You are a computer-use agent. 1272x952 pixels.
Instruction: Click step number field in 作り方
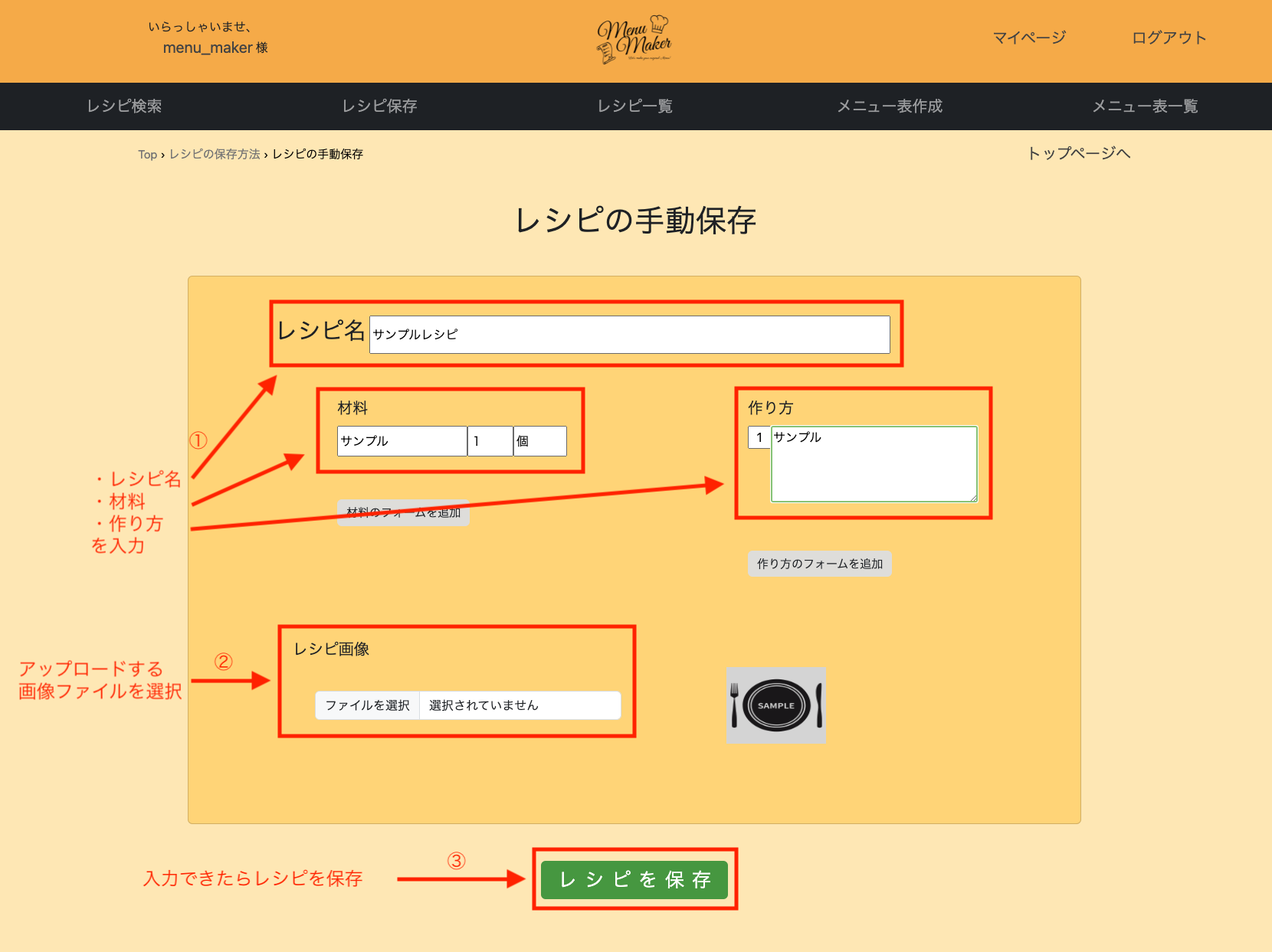[x=759, y=437]
